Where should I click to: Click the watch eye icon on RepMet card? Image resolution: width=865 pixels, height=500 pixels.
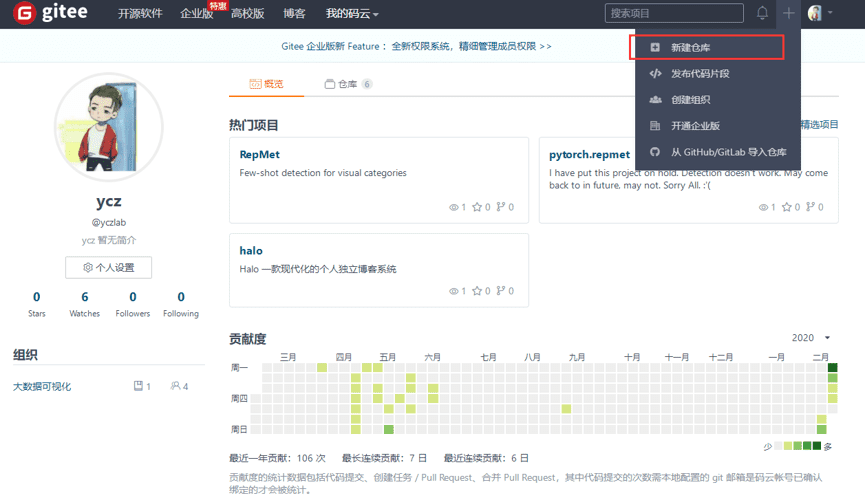453,208
